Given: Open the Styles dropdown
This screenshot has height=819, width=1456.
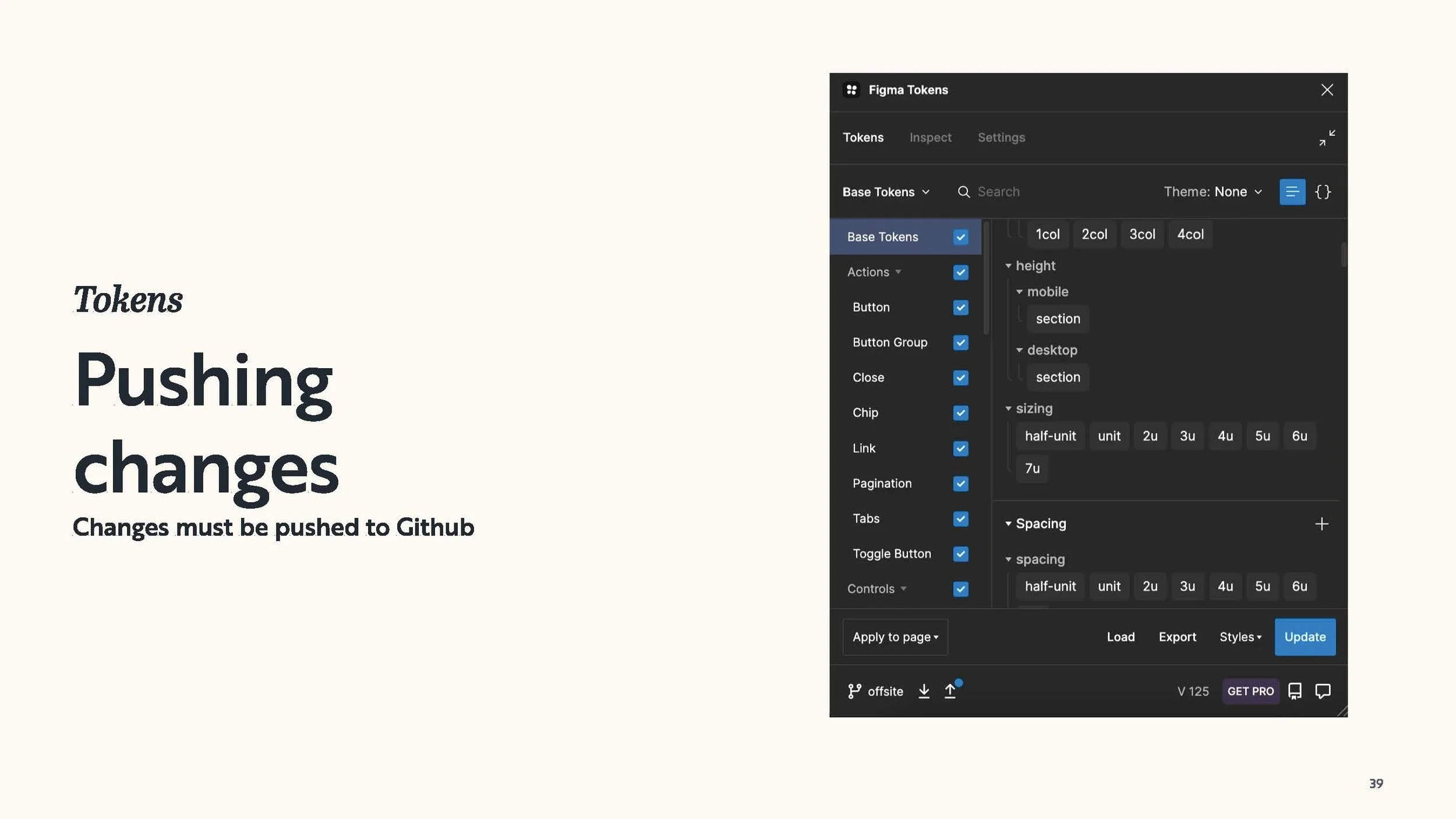Looking at the screenshot, I should coord(1241,637).
